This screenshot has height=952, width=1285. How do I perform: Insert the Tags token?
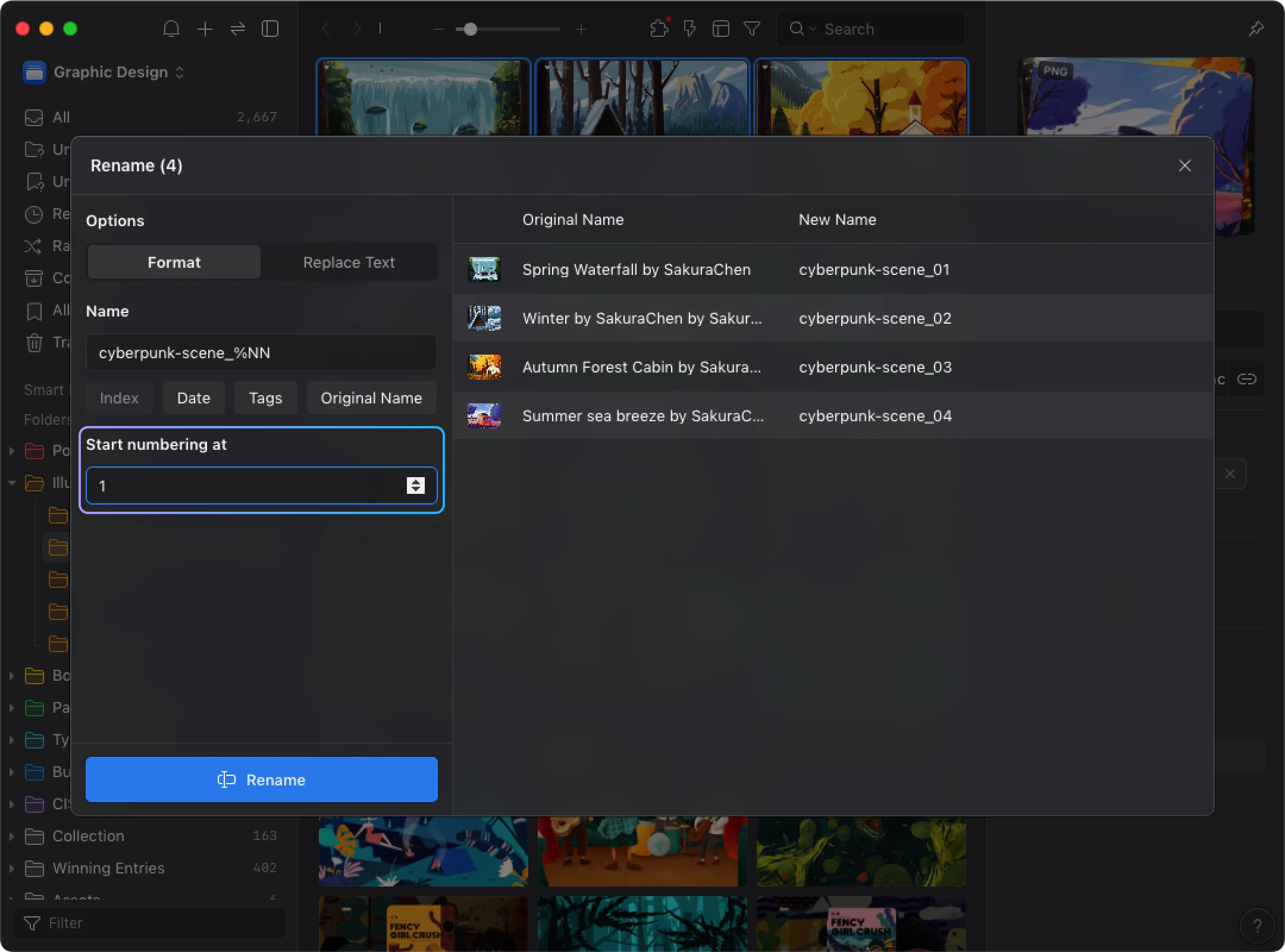(x=265, y=398)
